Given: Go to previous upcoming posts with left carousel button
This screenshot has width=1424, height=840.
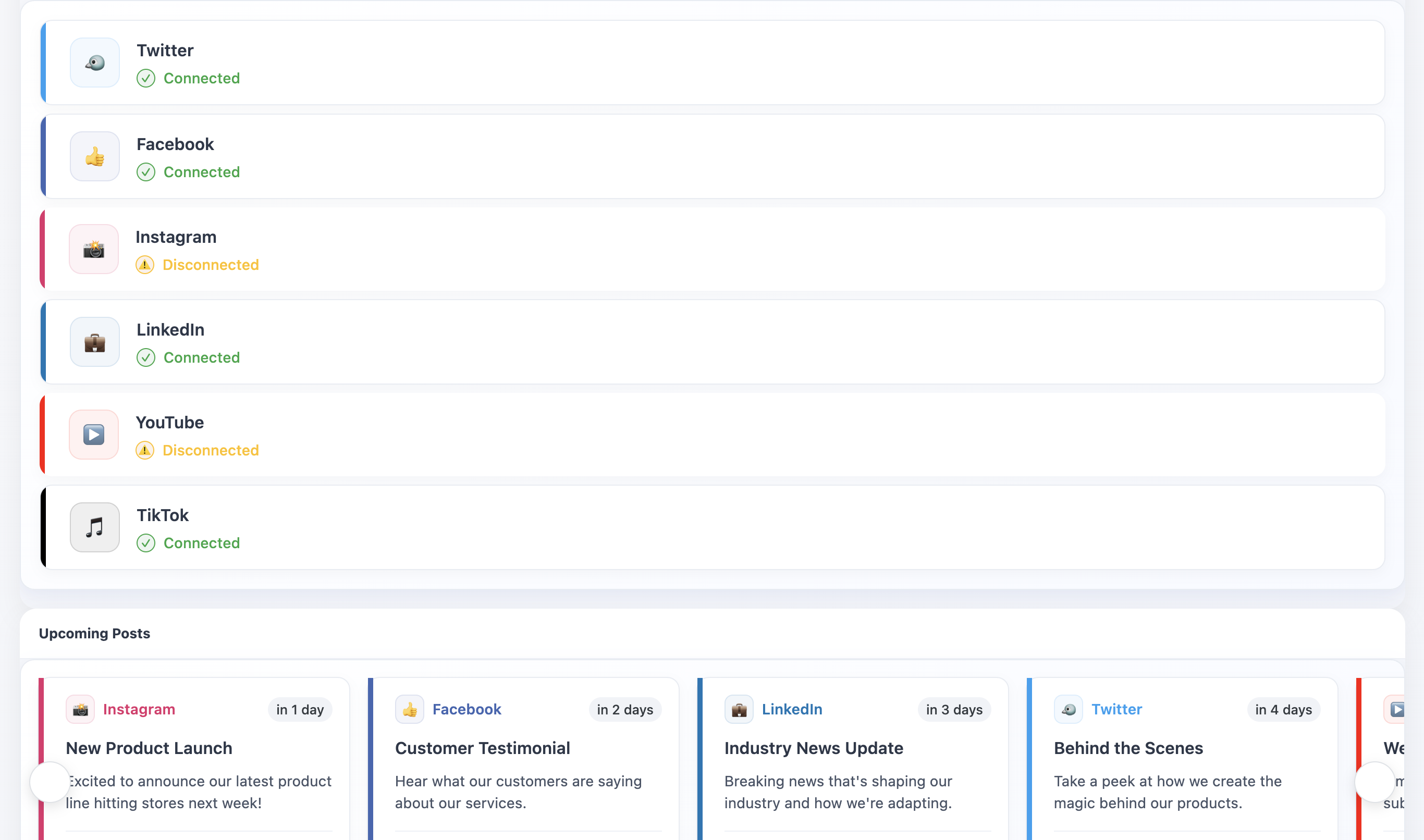Looking at the screenshot, I should pyautogui.click(x=50, y=782).
